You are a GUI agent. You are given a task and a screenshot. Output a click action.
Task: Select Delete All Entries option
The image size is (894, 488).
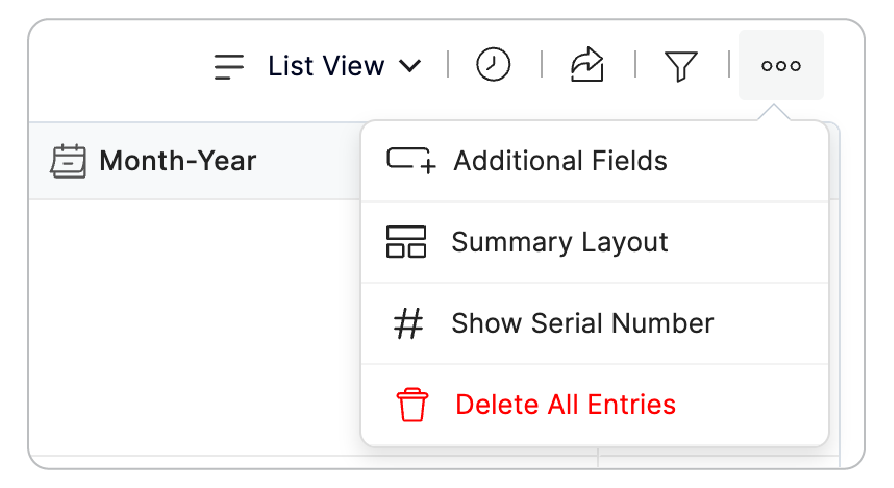(x=565, y=405)
